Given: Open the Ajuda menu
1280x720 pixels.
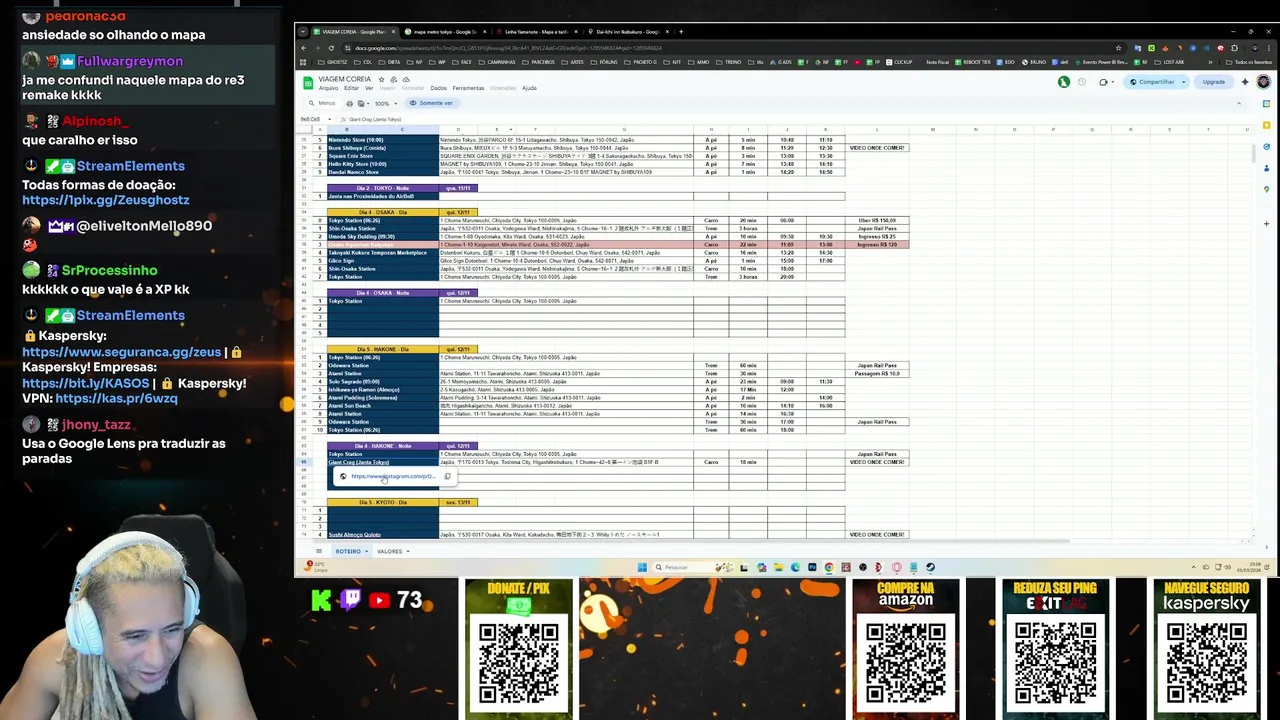Looking at the screenshot, I should point(529,88).
